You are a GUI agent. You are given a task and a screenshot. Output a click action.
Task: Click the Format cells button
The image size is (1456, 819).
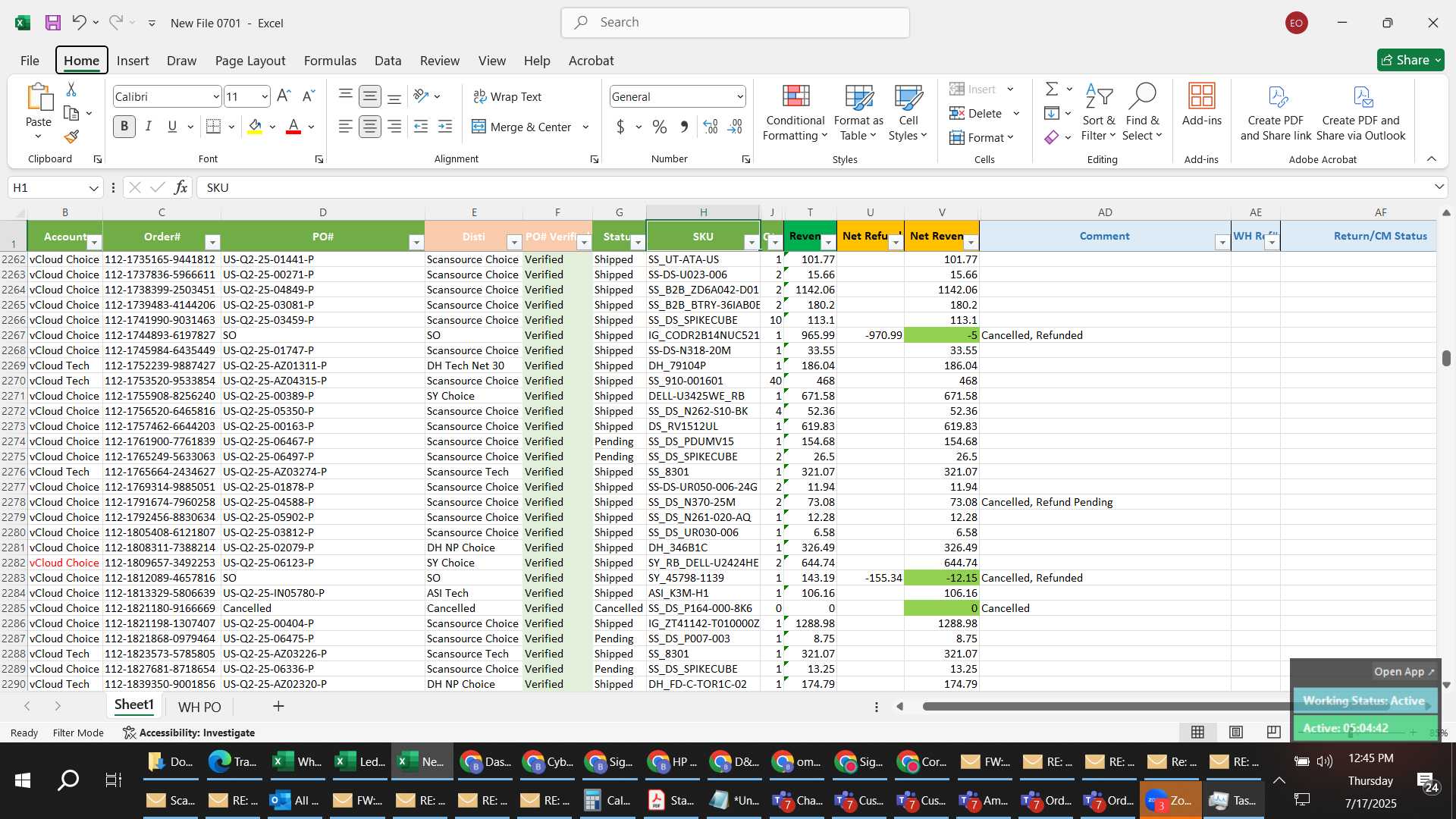pyautogui.click(x=981, y=137)
